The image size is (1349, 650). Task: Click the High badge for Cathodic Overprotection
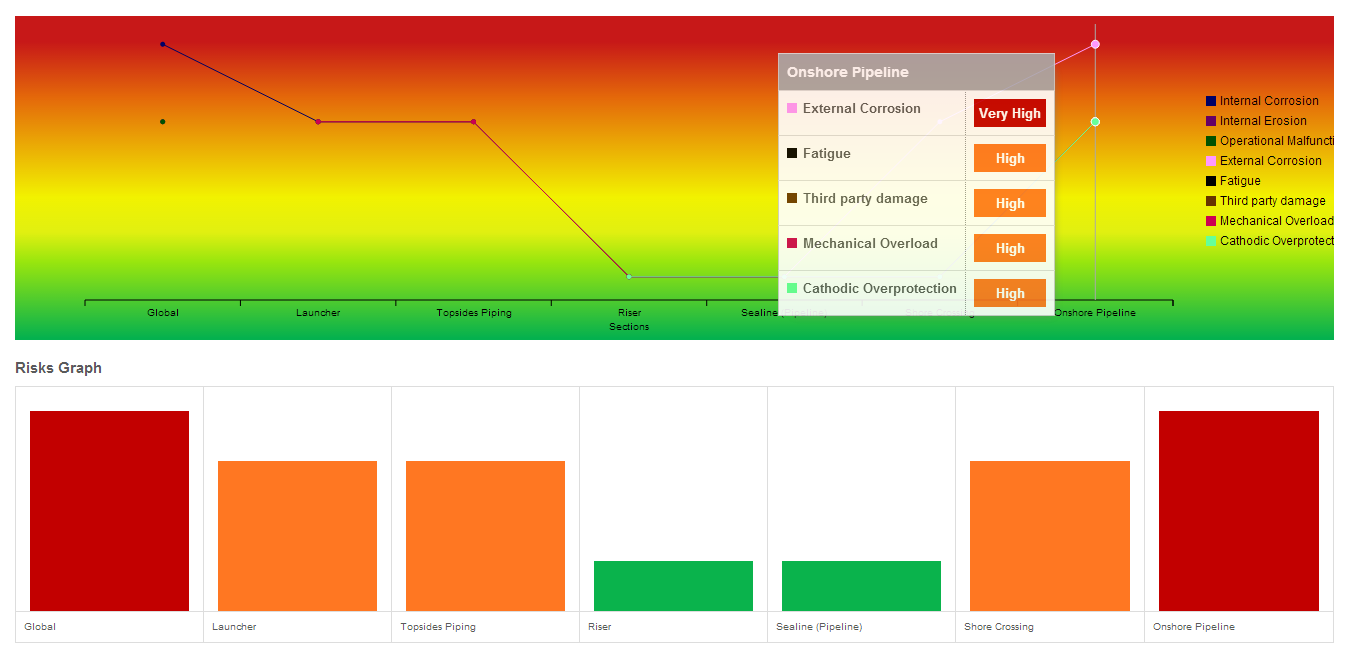1010,293
